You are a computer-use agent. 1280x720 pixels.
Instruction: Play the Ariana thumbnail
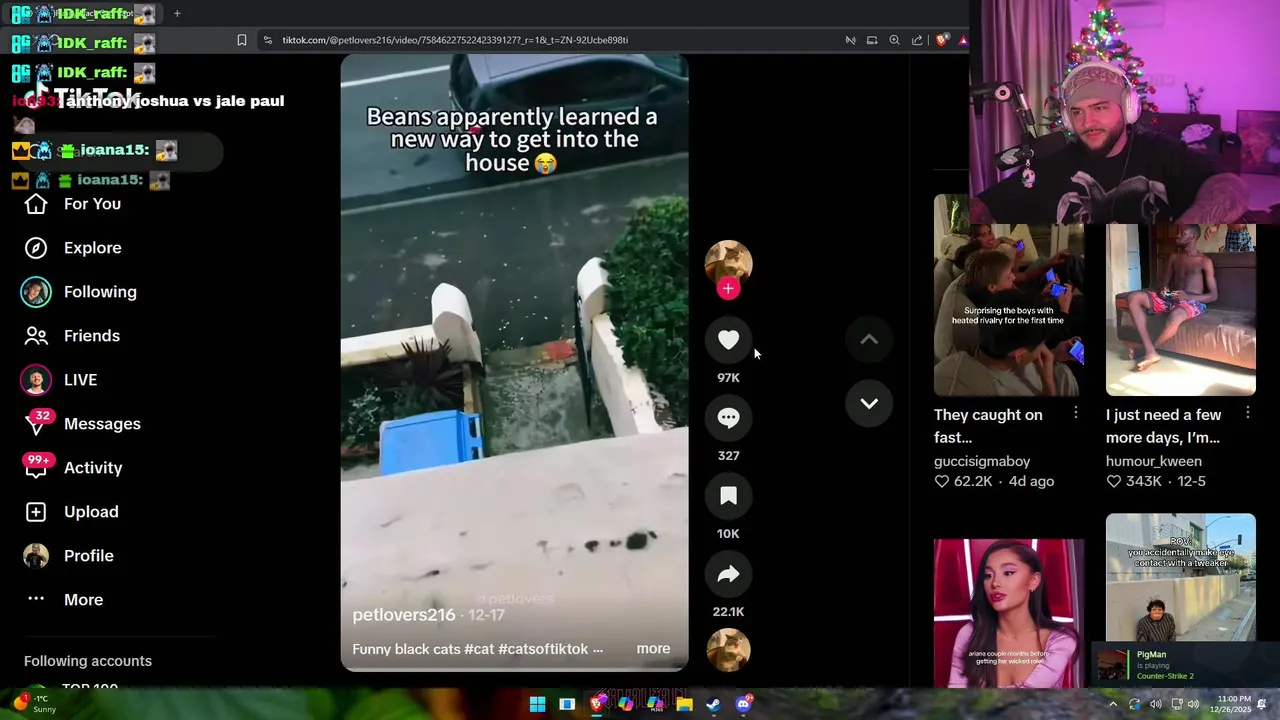[x=1009, y=613]
